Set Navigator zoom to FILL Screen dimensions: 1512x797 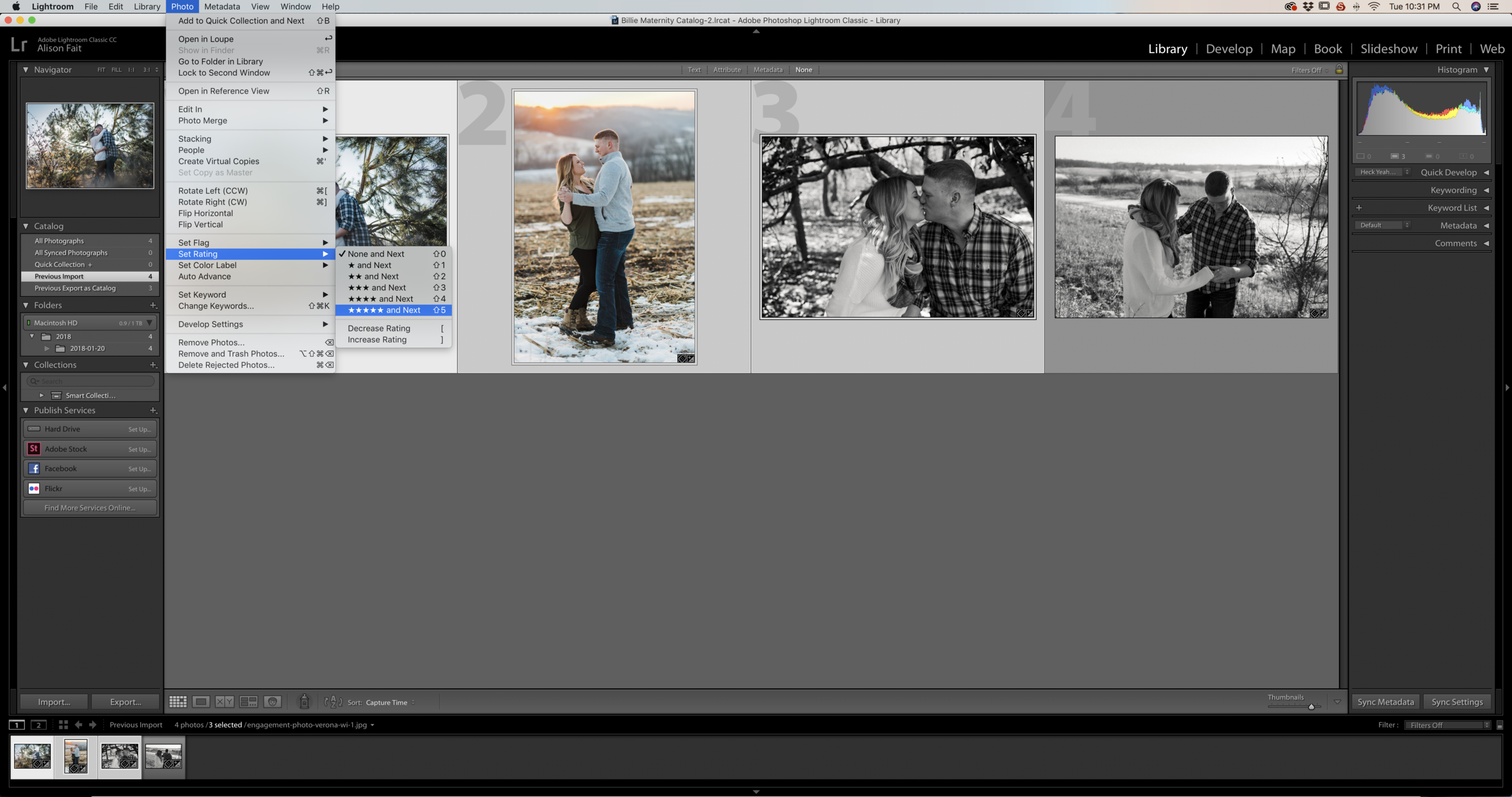[x=116, y=70]
